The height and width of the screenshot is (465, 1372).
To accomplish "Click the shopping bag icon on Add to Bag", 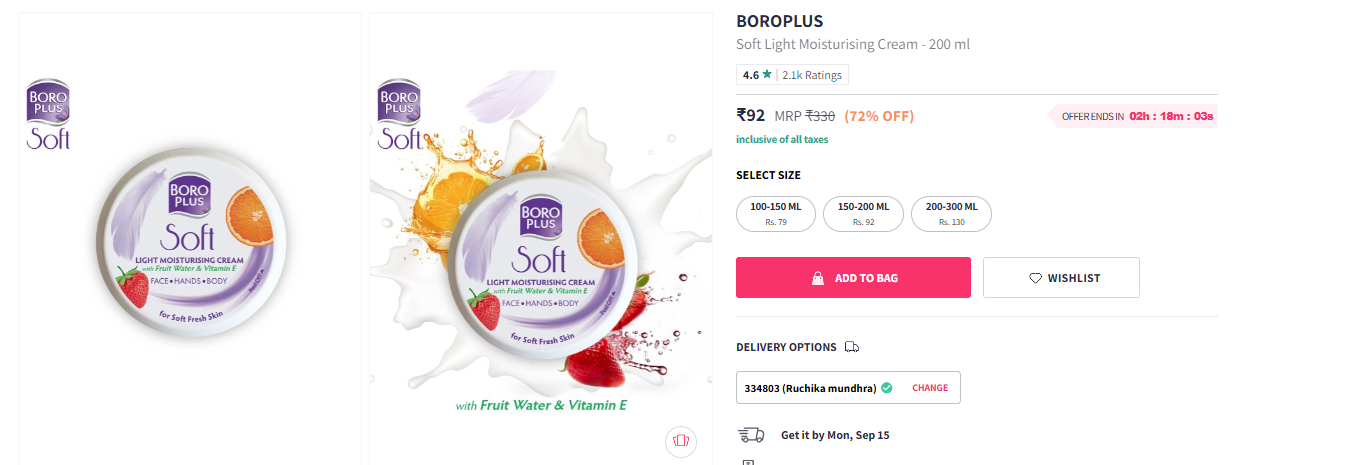I will [817, 278].
